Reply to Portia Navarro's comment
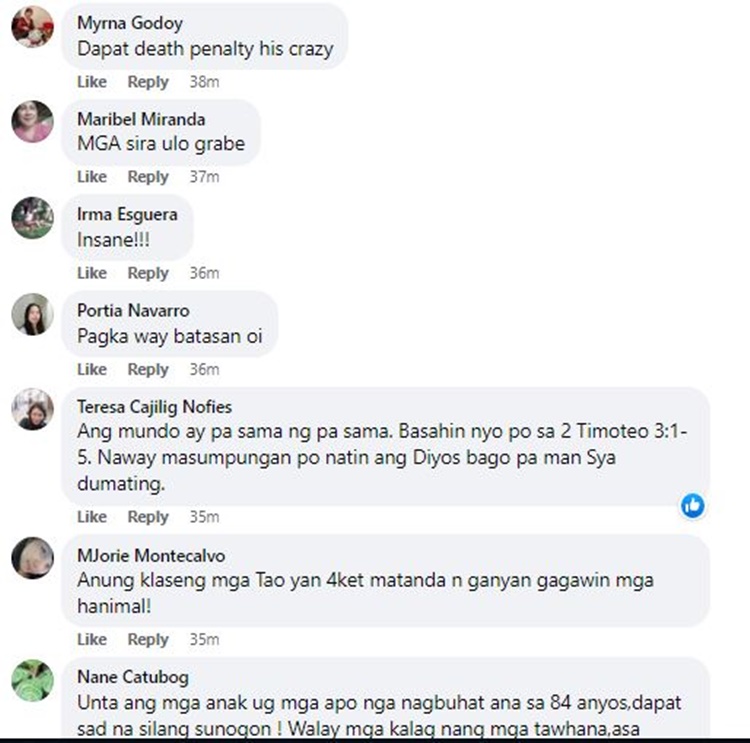This screenshot has height=743, width=750. [148, 369]
